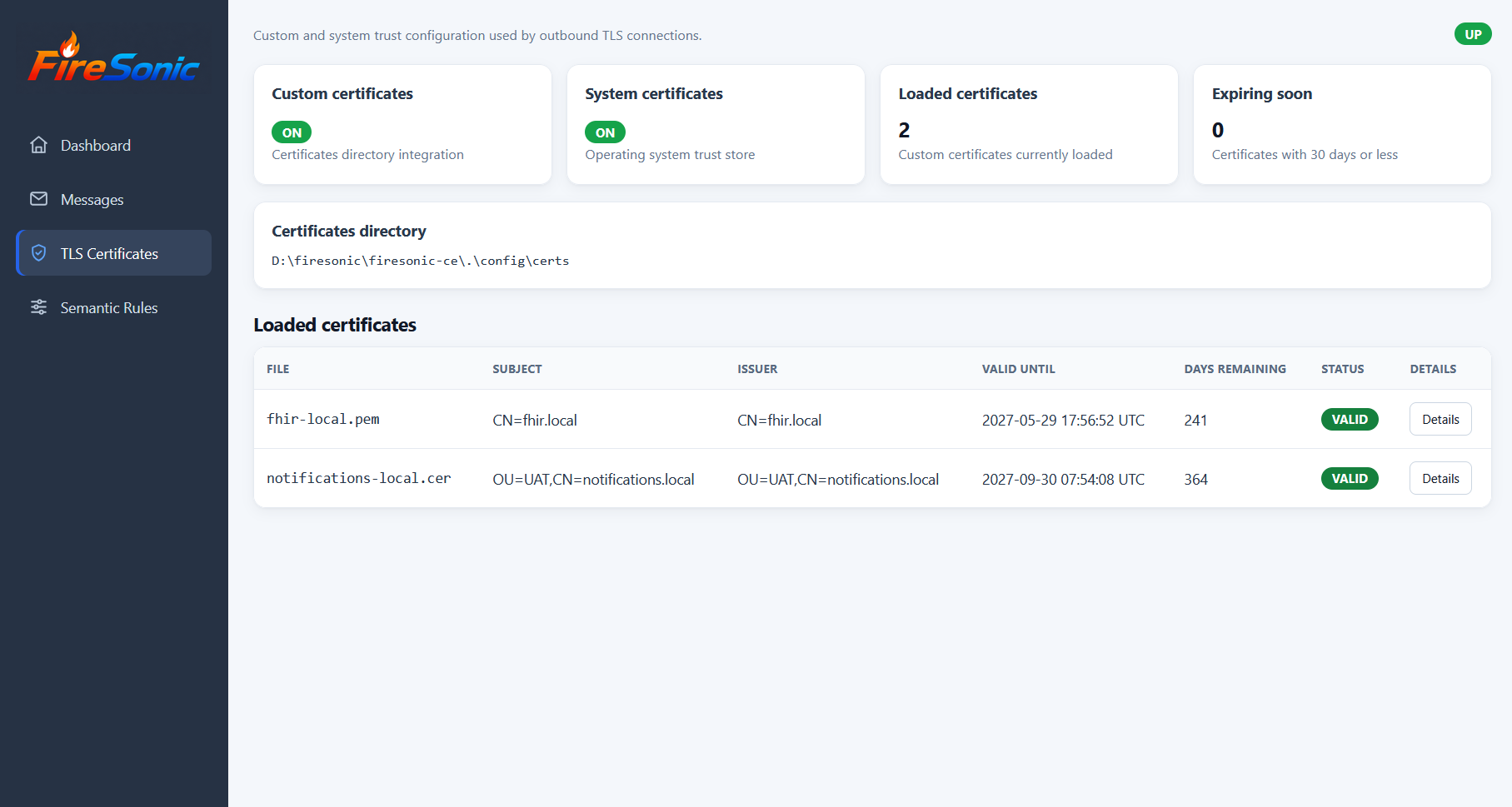Click VALID badge for fhir-local.pem
1512x807 pixels.
1350,420
